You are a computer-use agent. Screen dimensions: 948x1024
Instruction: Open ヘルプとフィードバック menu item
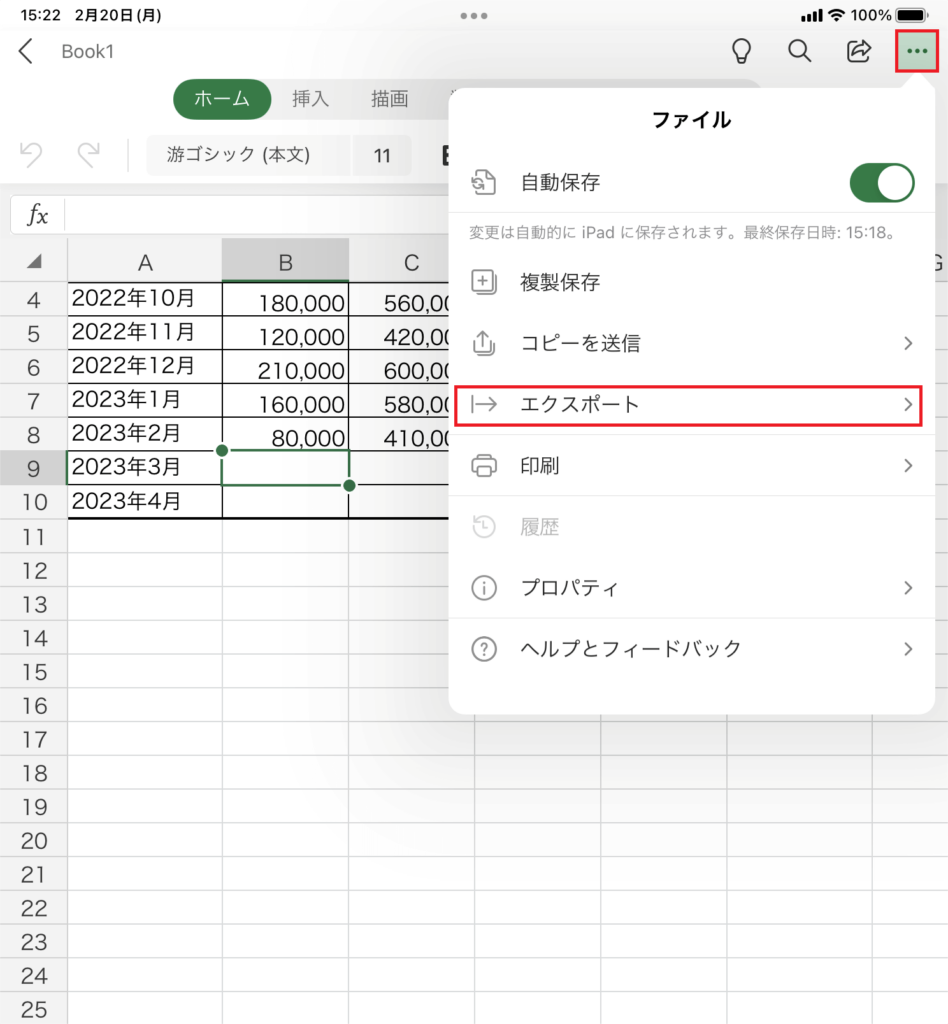tap(630, 649)
